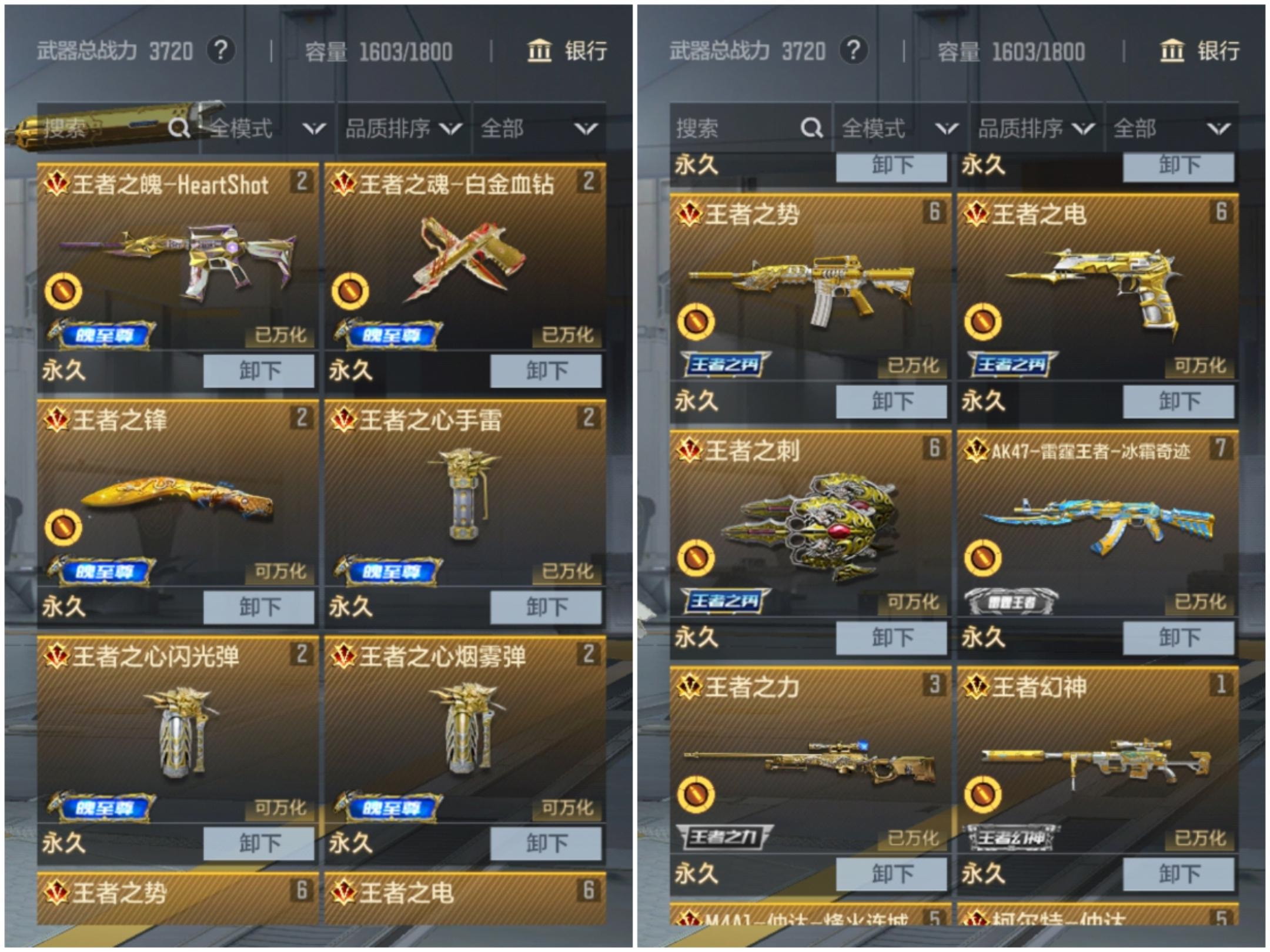
Task: Expand the 全部 dropdown in left panel
Action: click(539, 128)
